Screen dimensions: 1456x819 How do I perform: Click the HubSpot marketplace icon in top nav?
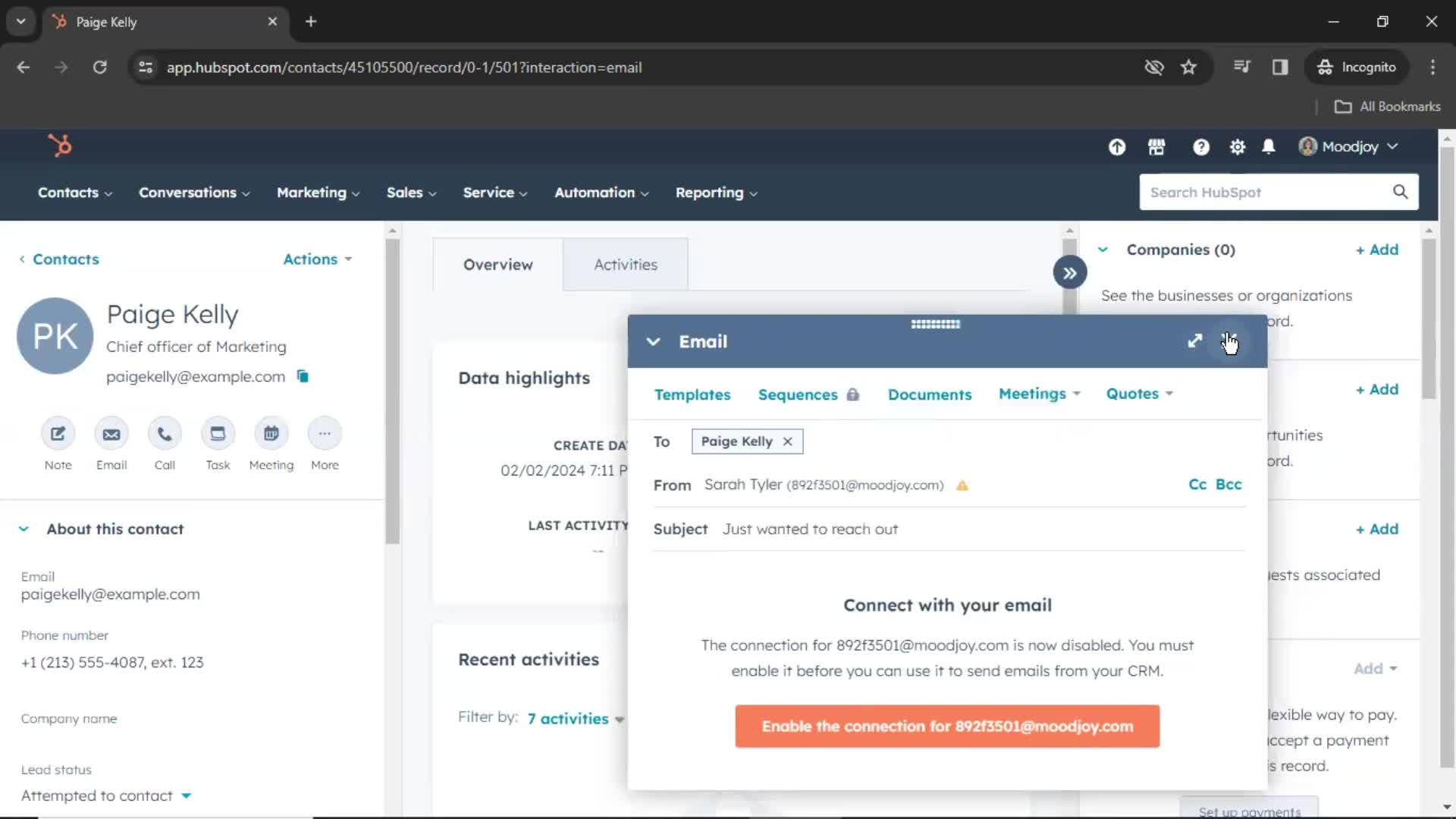[x=1156, y=147]
